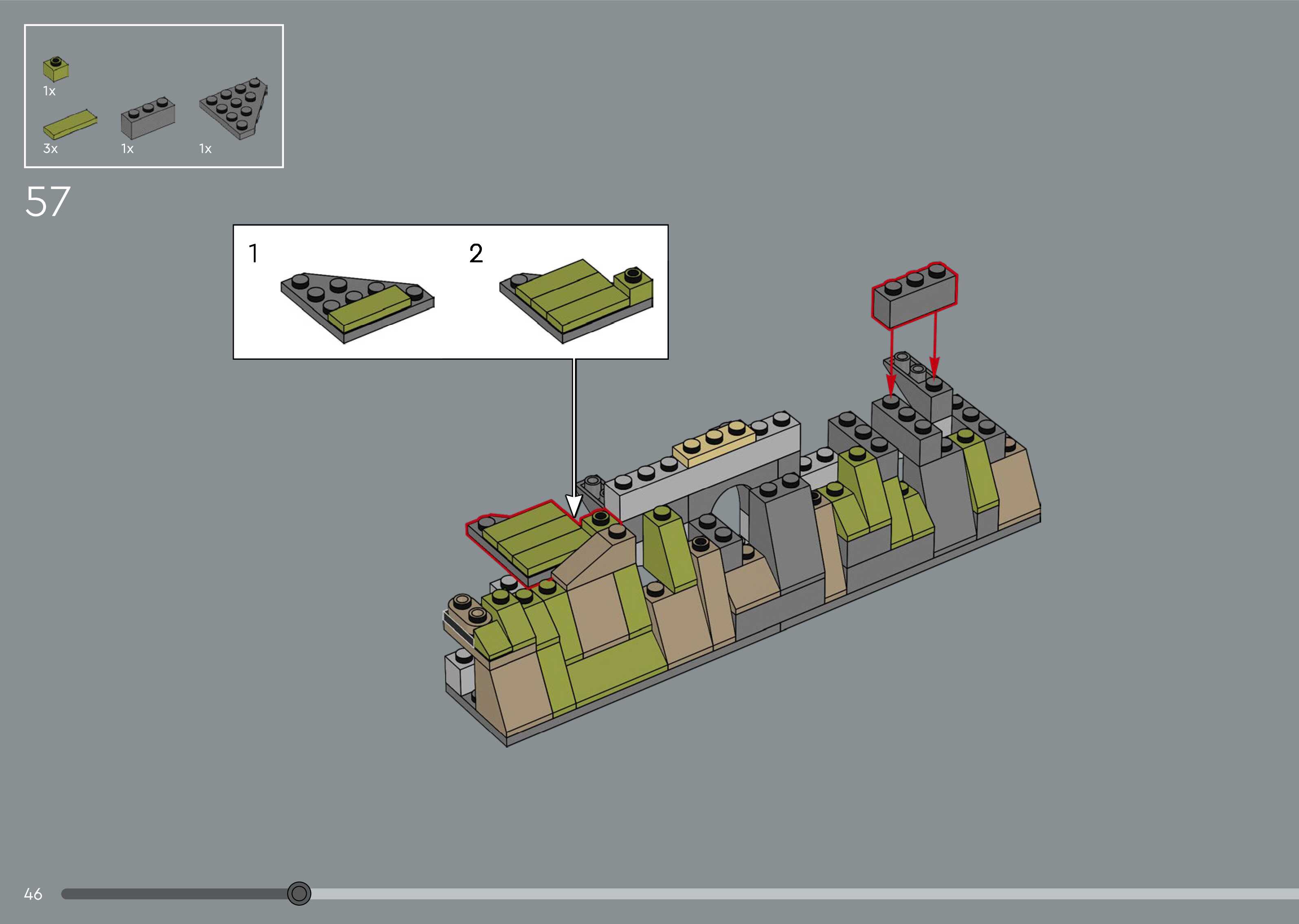
Task: Click the olive green flat tile part icon
Action: coord(69,125)
